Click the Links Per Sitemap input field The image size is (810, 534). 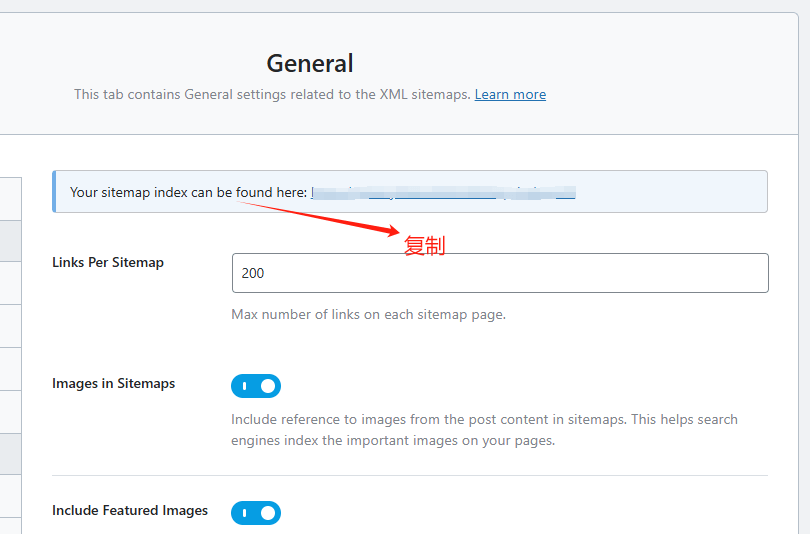point(500,273)
